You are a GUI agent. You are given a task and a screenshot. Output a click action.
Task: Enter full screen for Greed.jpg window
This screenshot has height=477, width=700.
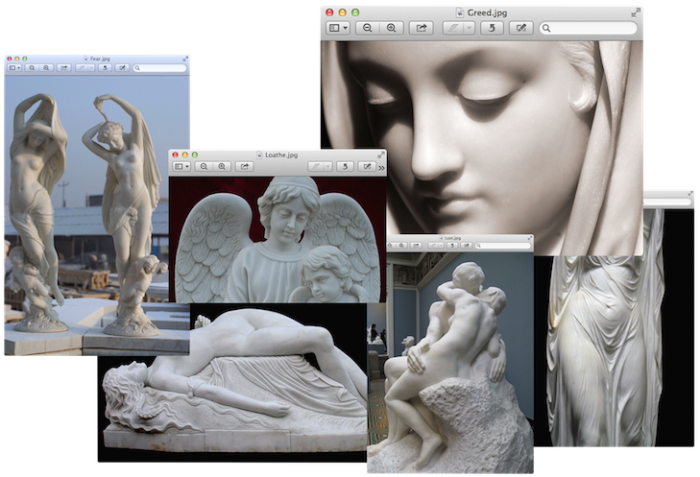click(635, 12)
